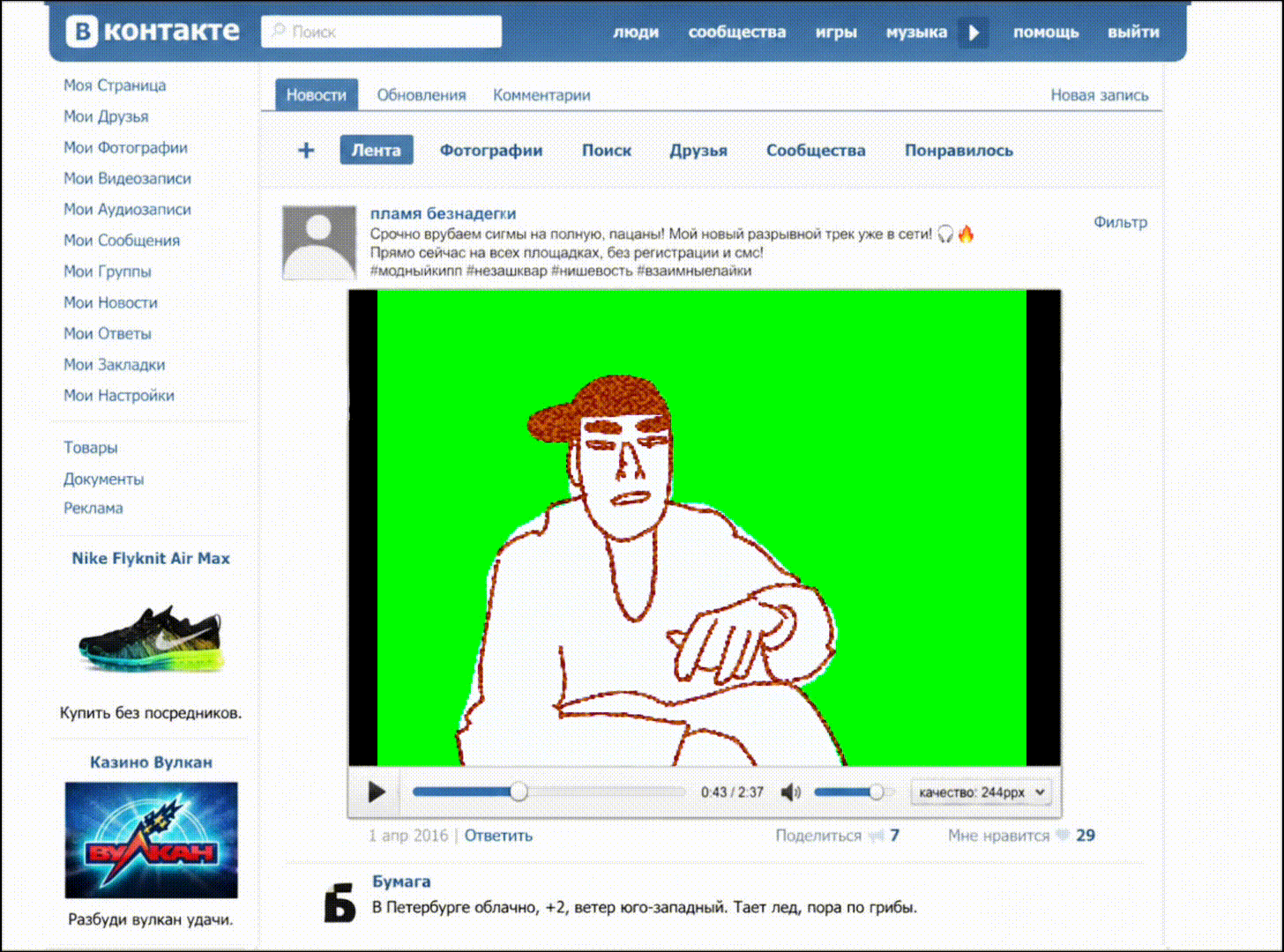The image size is (1284, 952).
Task: Mute the video using the speaker icon
Action: 791,792
